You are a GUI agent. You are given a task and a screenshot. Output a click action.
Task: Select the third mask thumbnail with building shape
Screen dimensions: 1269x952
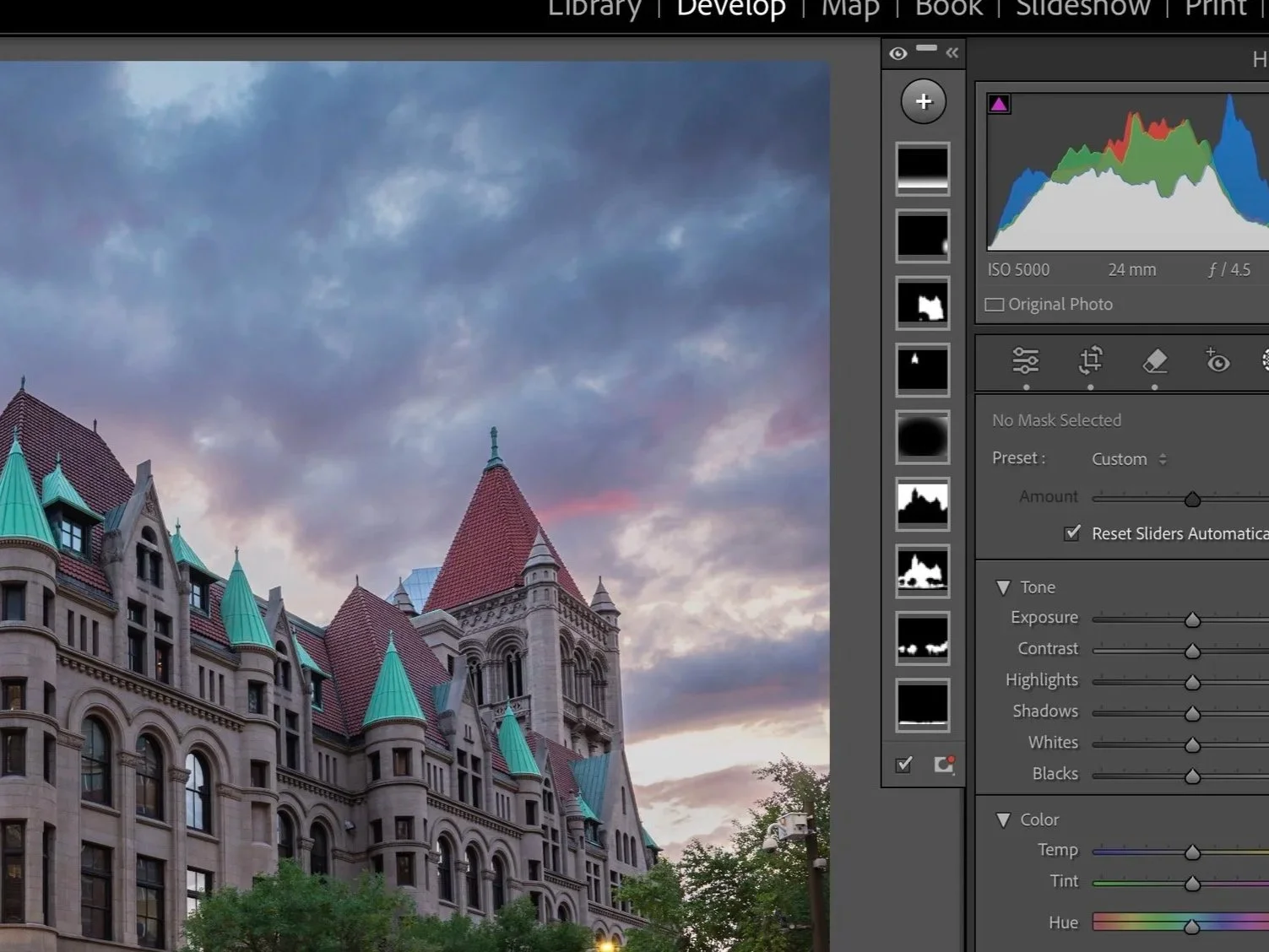(x=922, y=302)
